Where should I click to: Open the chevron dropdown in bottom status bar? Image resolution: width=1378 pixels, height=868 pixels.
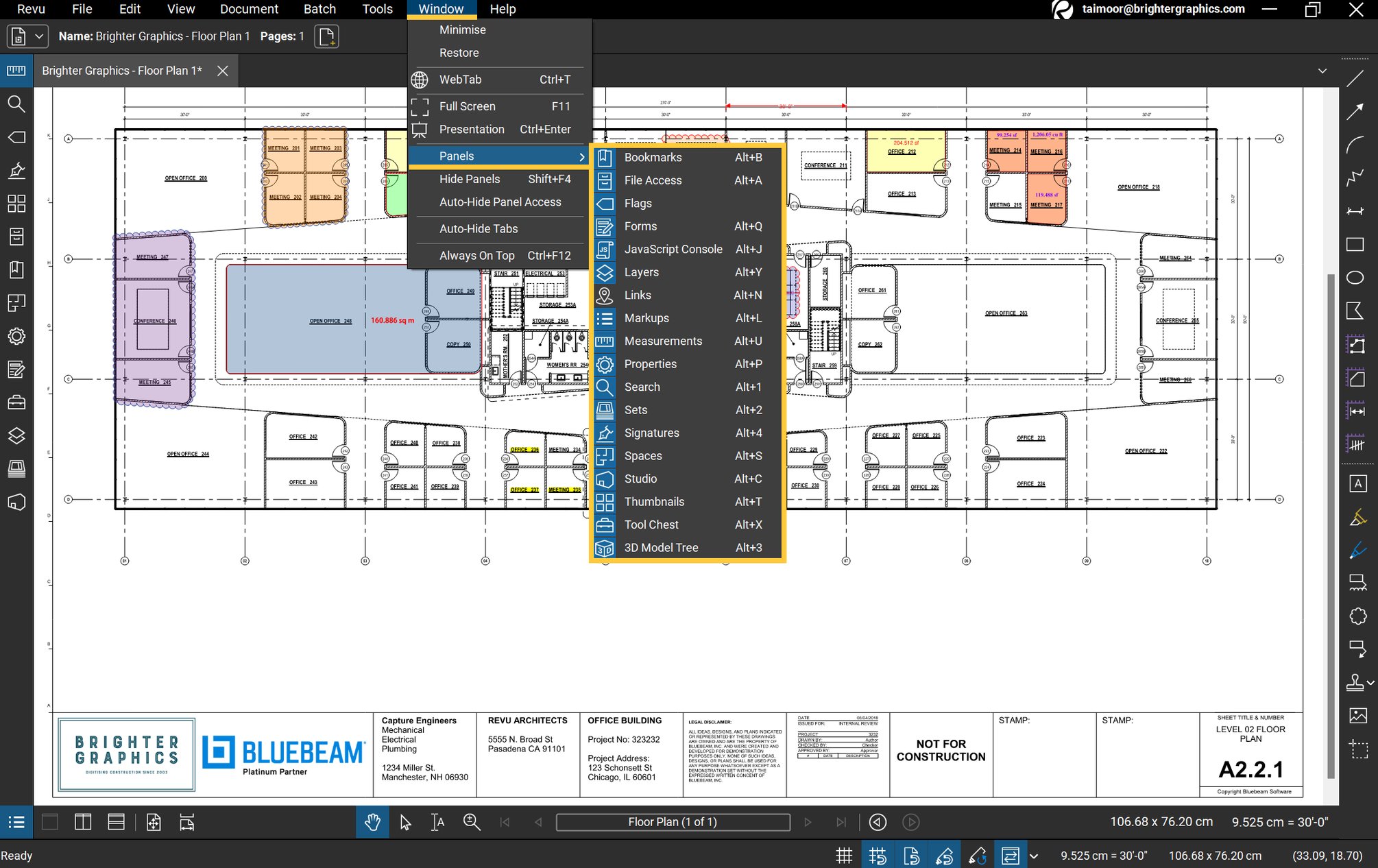pyautogui.click(x=1033, y=856)
